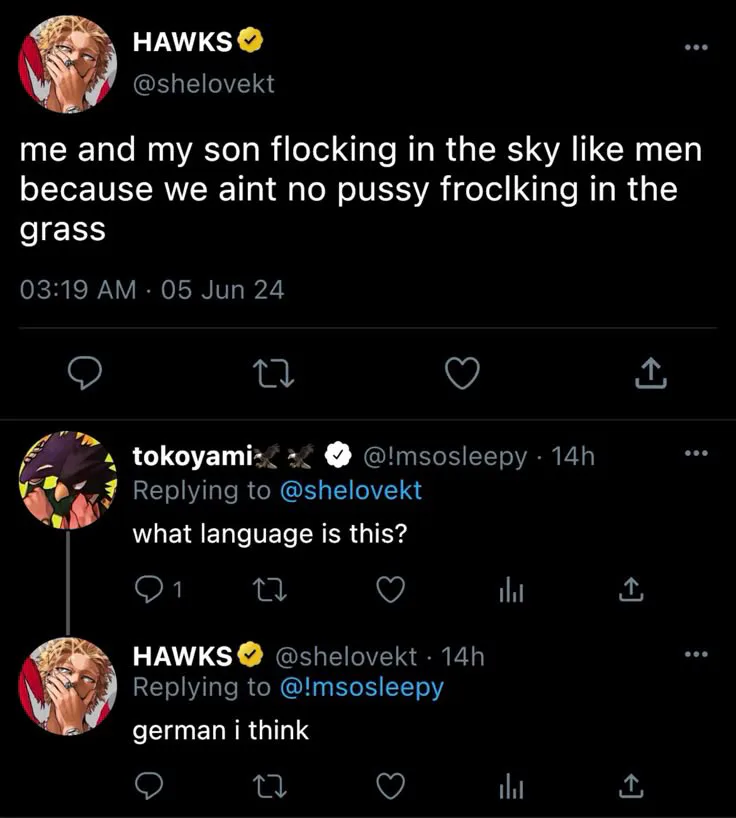Open the @shelovekt mention link under tokoyami
Screen dimensions: 736x818
coord(349,490)
